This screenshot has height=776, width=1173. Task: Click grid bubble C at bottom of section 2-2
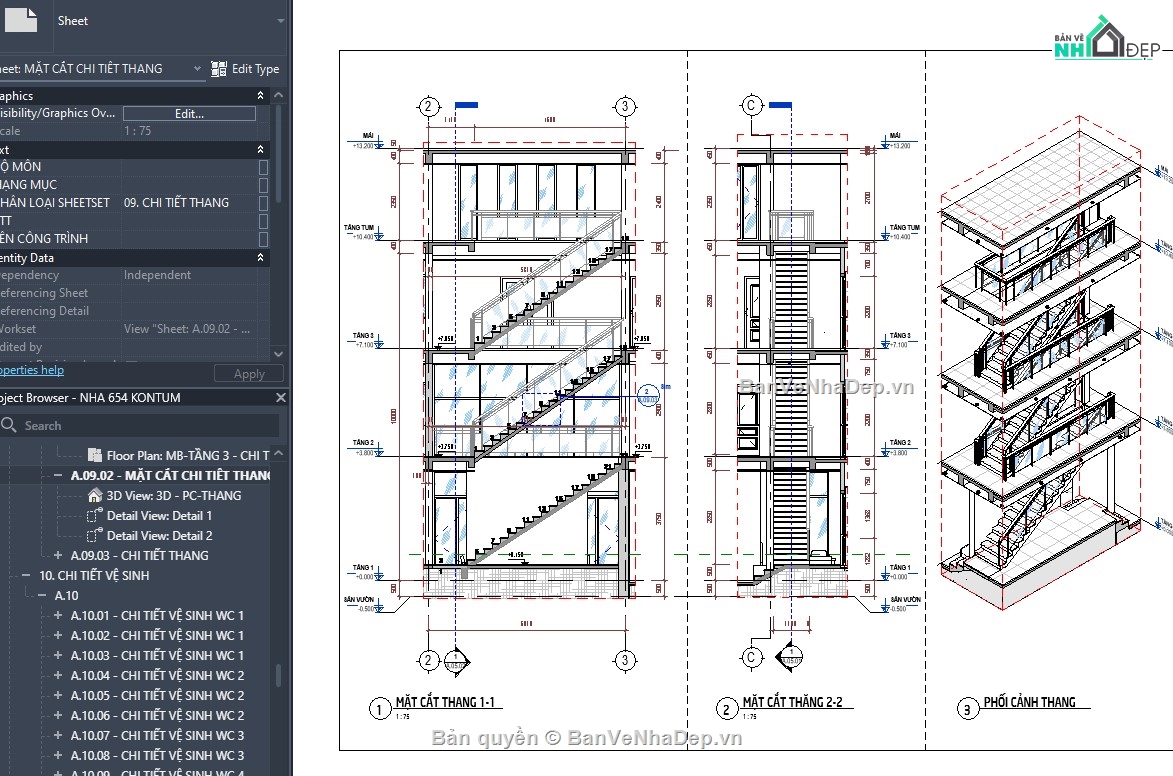pos(751,657)
